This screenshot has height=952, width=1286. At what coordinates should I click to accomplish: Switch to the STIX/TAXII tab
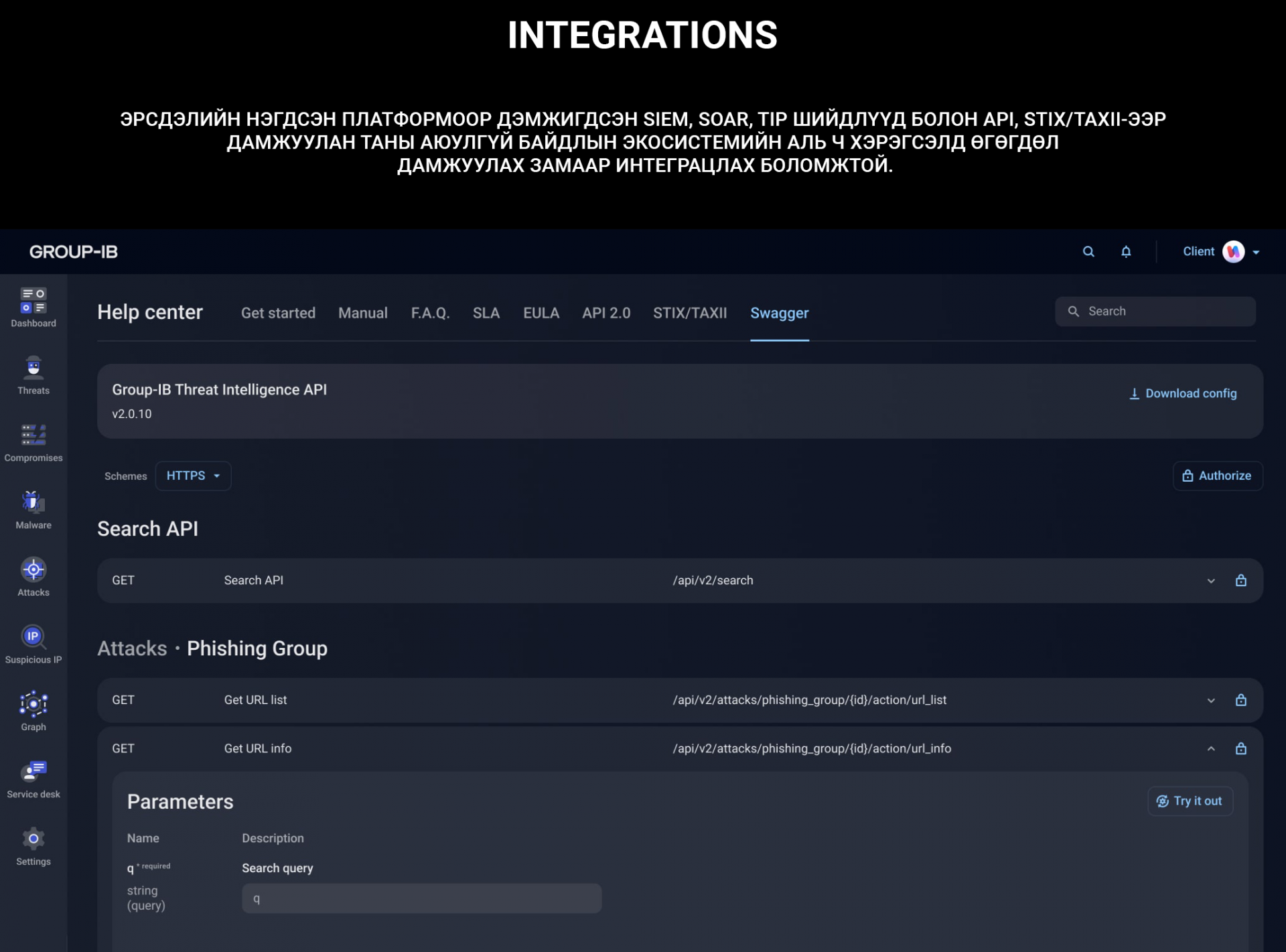point(689,313)
